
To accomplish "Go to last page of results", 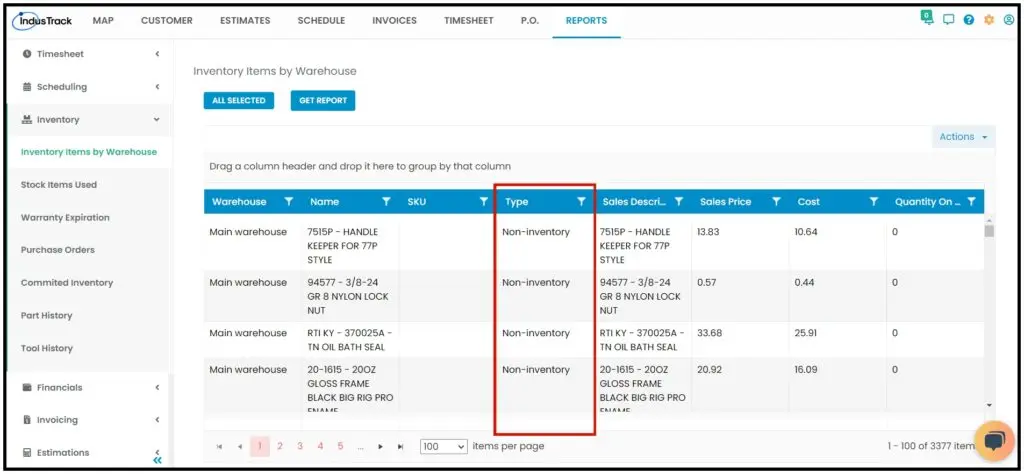I will point(400,447).
